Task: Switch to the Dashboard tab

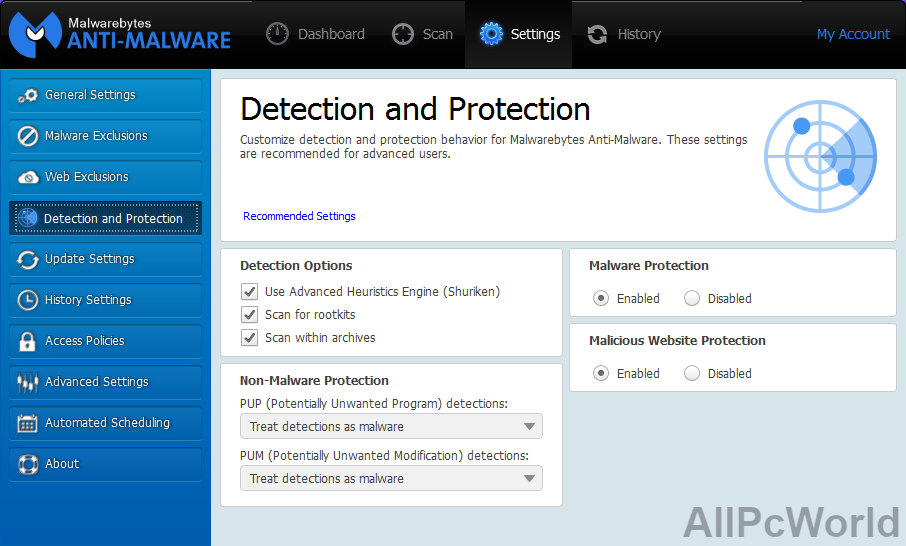Action: [x=315, y=34]
